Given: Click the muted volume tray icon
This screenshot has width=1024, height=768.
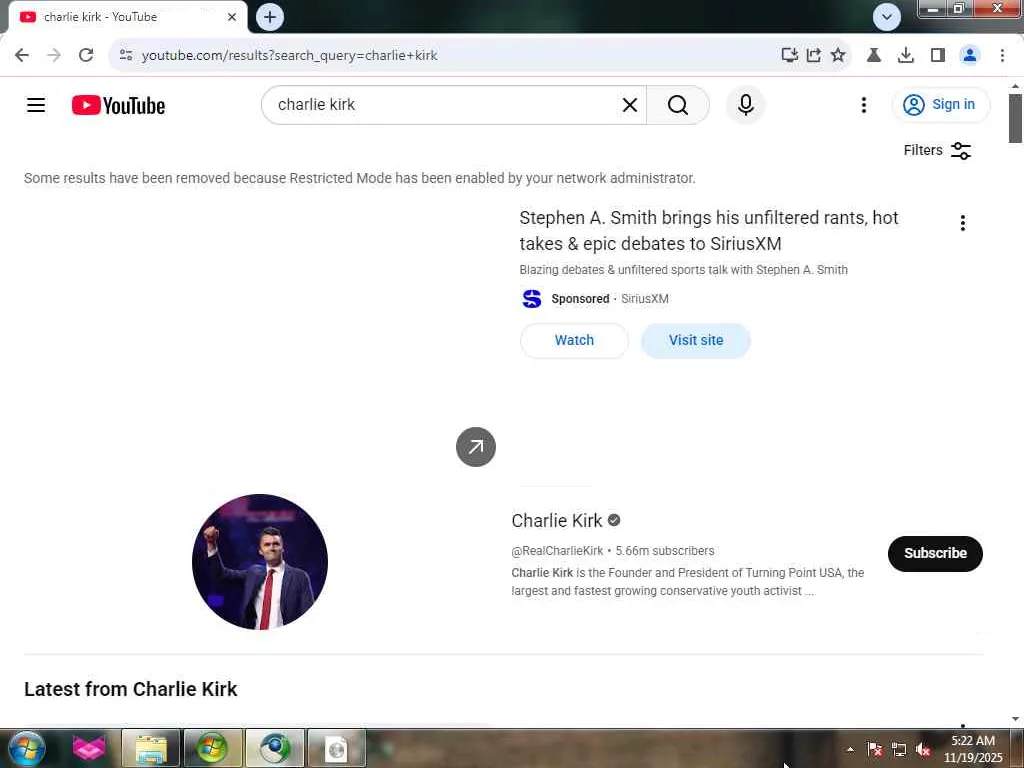Looking at the screenshot, I should click(x=923, y=749).
